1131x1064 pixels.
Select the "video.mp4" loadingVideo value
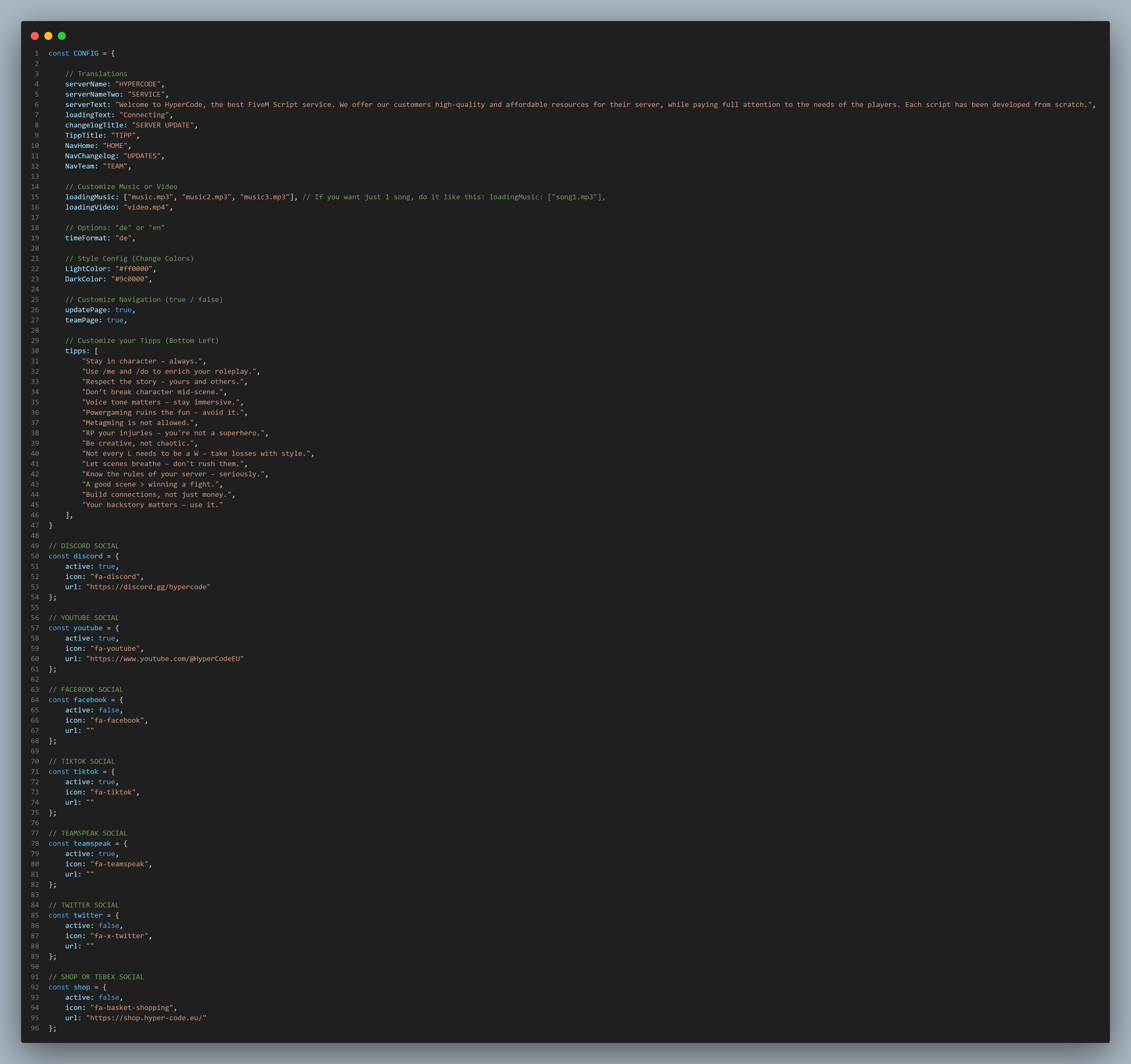pos(146,207)
